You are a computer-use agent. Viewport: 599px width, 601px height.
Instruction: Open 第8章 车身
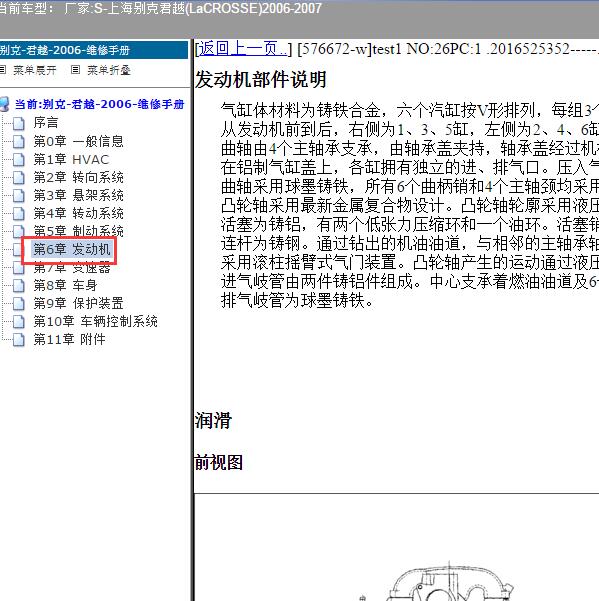click(65, 285)
